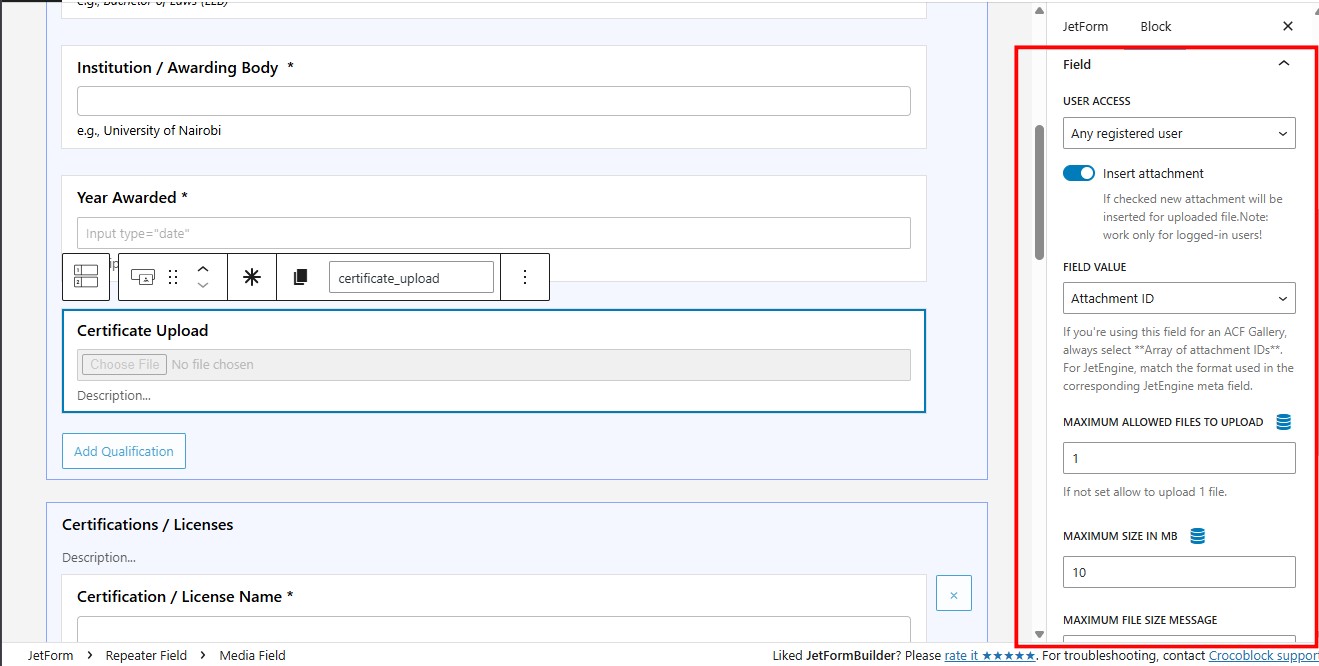The height and width of the screenshot is (666, 1319).
Task: Click database icon beside maximum allowed files
Action: 1284,422
